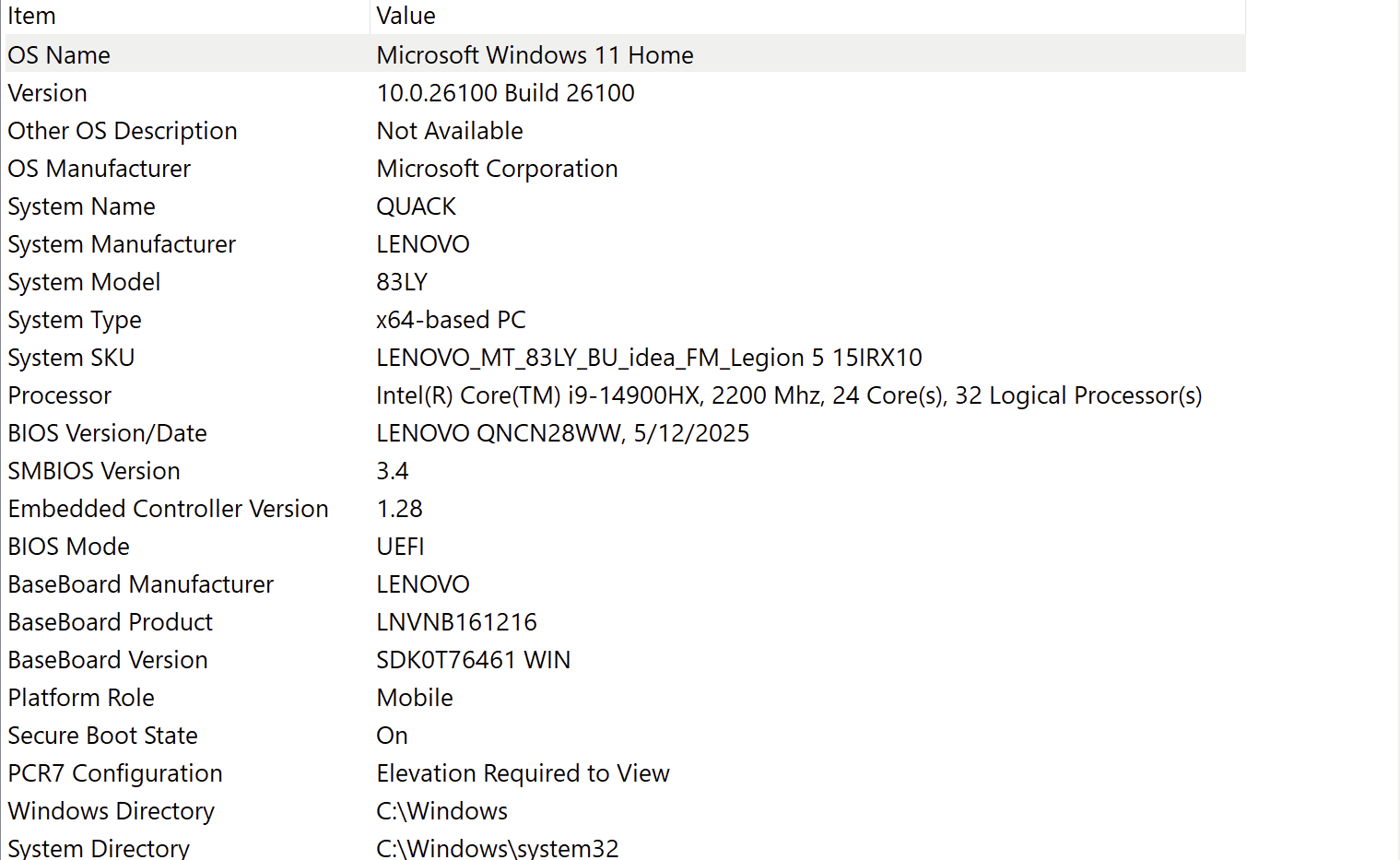Click the System SKU value text

pos(649,357)
